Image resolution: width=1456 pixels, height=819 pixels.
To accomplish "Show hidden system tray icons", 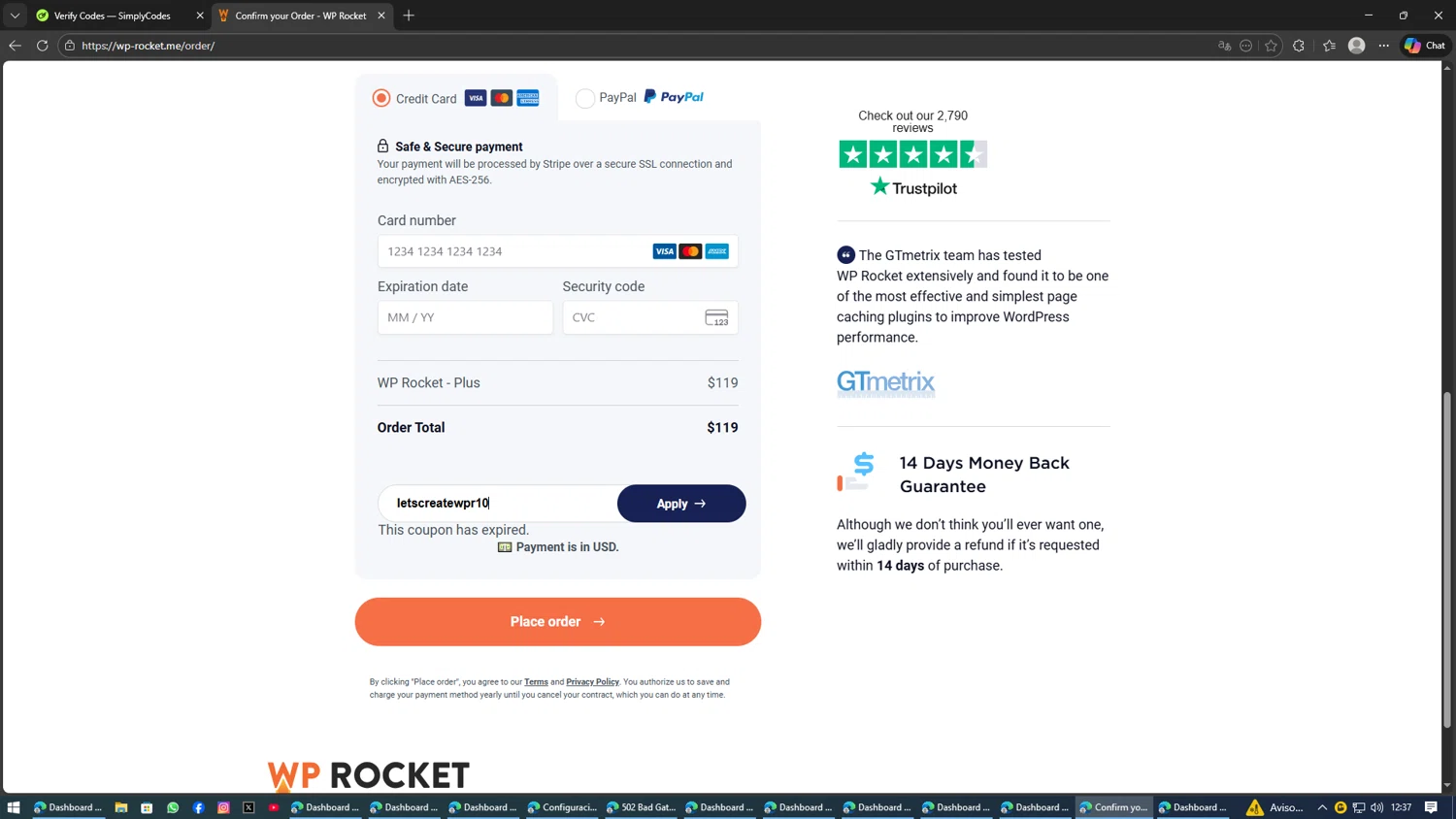I will [1322, 807].
